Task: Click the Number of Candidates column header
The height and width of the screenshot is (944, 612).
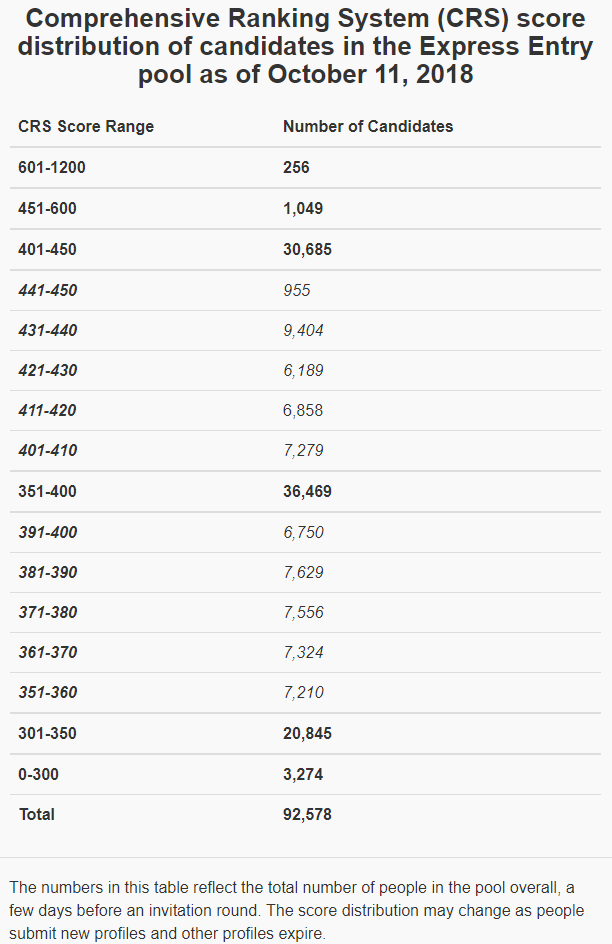Action: tap(368, 127)
